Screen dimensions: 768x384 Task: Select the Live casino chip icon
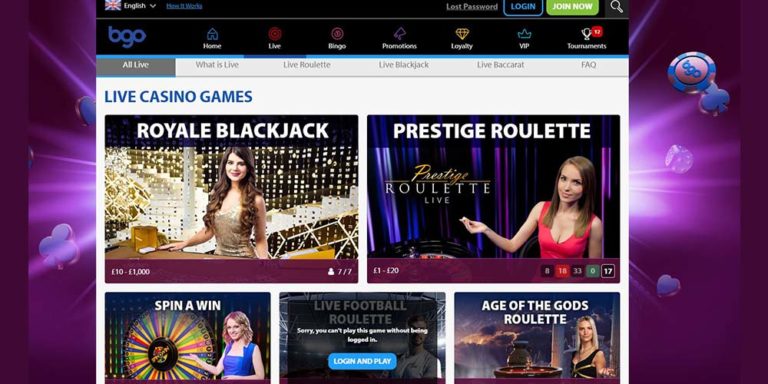pos(275,34)
